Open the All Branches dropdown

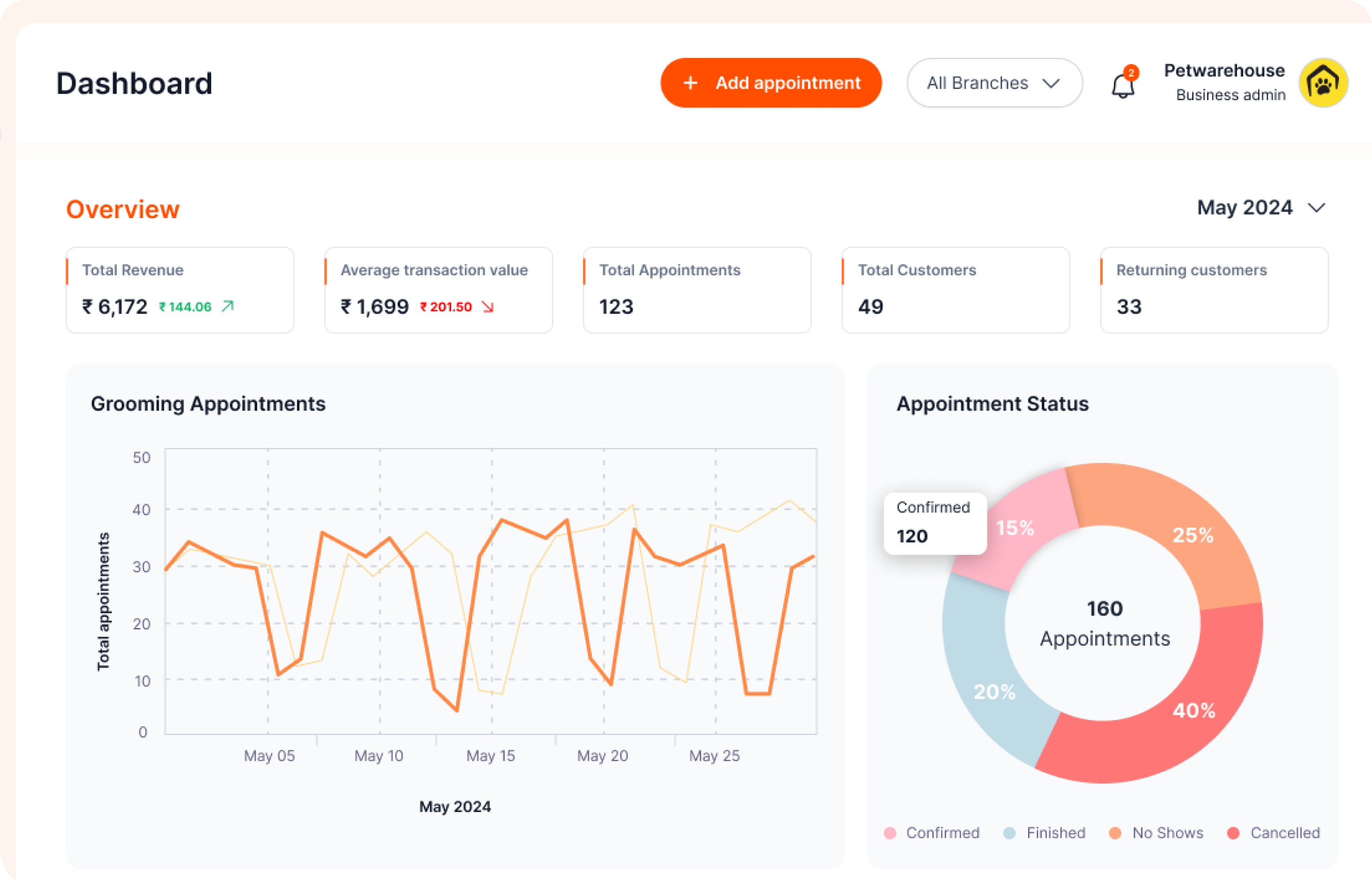(994, 83)
